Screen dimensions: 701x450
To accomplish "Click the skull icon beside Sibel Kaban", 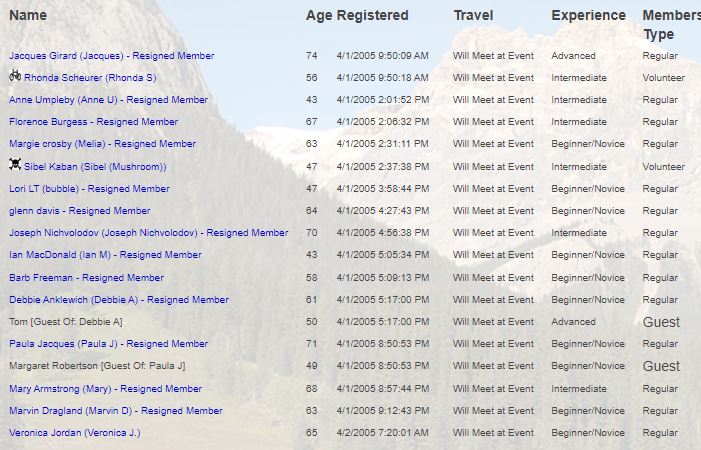I will pos(15,165).
